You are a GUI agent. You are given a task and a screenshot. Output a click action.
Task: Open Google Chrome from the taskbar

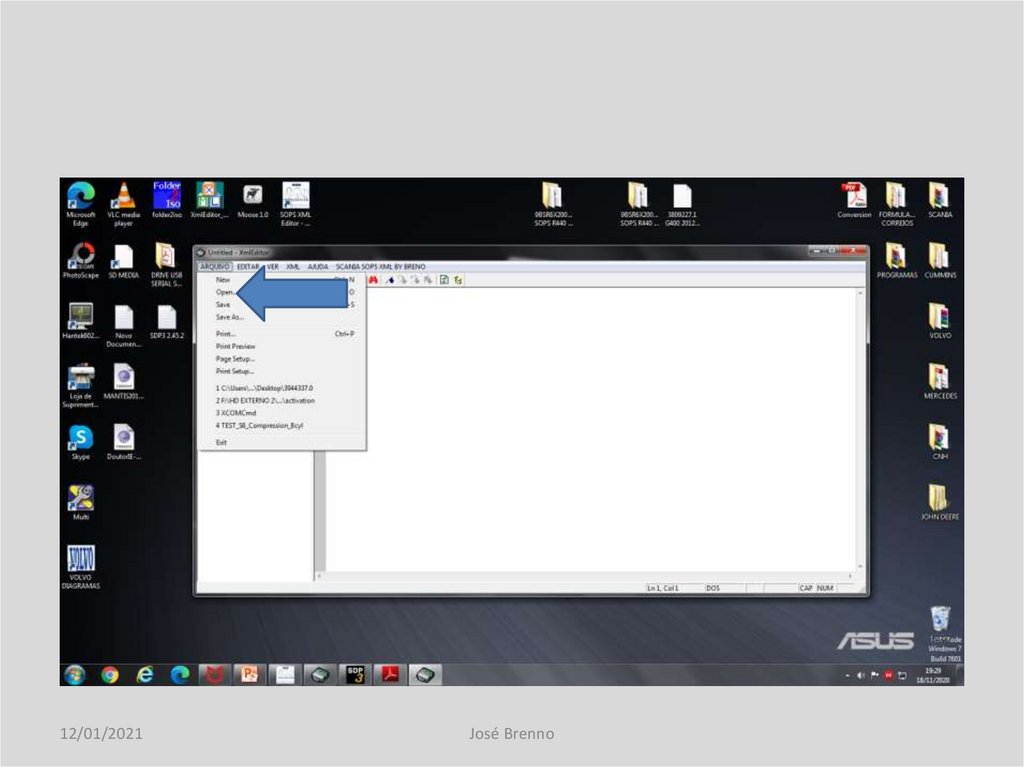click(x=110, y=675)
